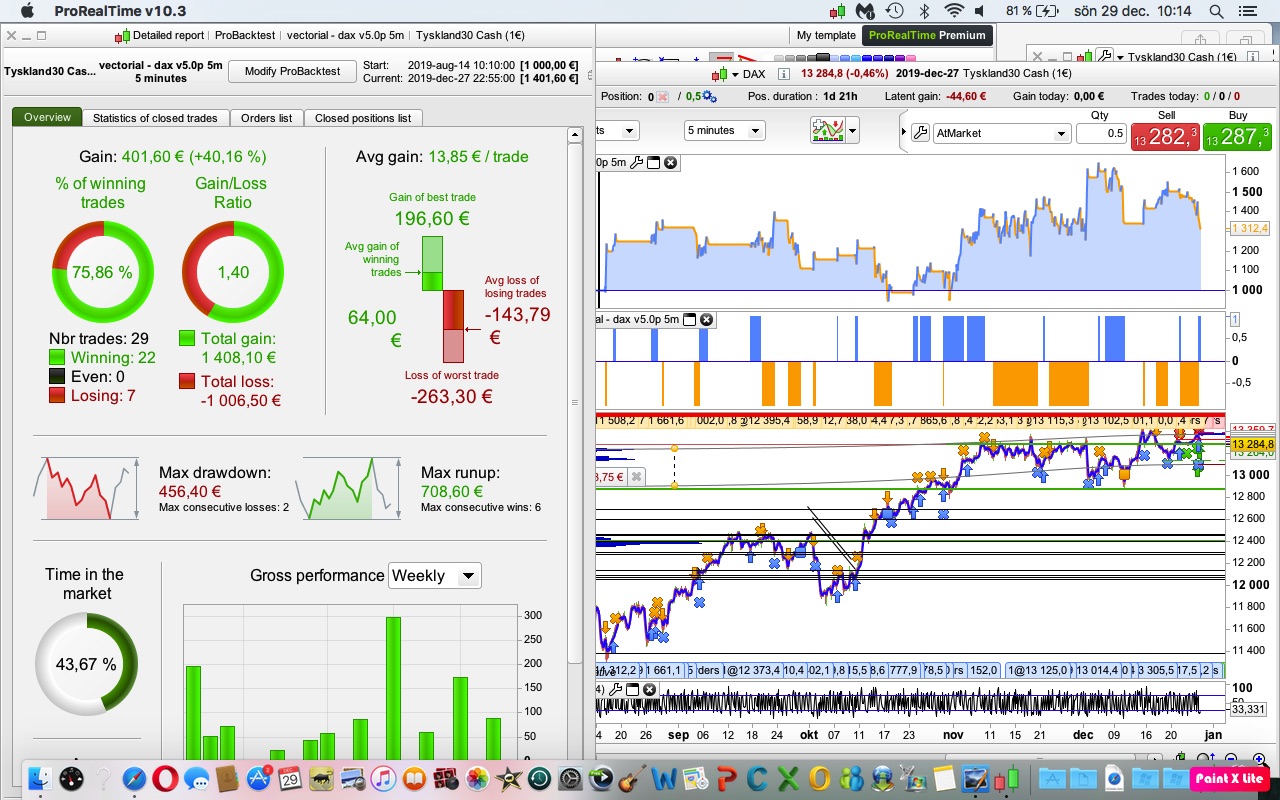Open Microsoft Word from the Dock
Image resolution: width=1280 pixels, height=800 pixels.
click(663, 778)
